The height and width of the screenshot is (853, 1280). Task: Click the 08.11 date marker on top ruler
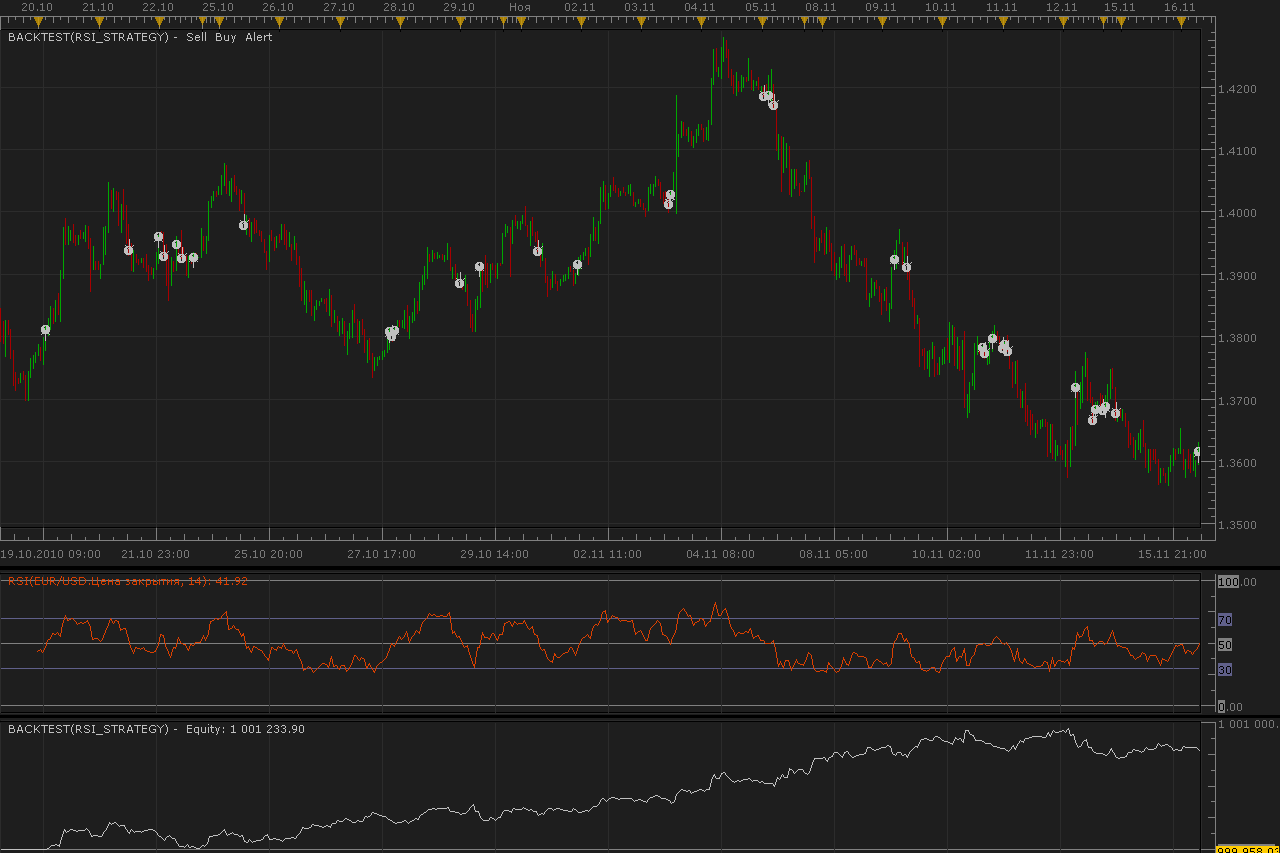(x=821, y=7)
